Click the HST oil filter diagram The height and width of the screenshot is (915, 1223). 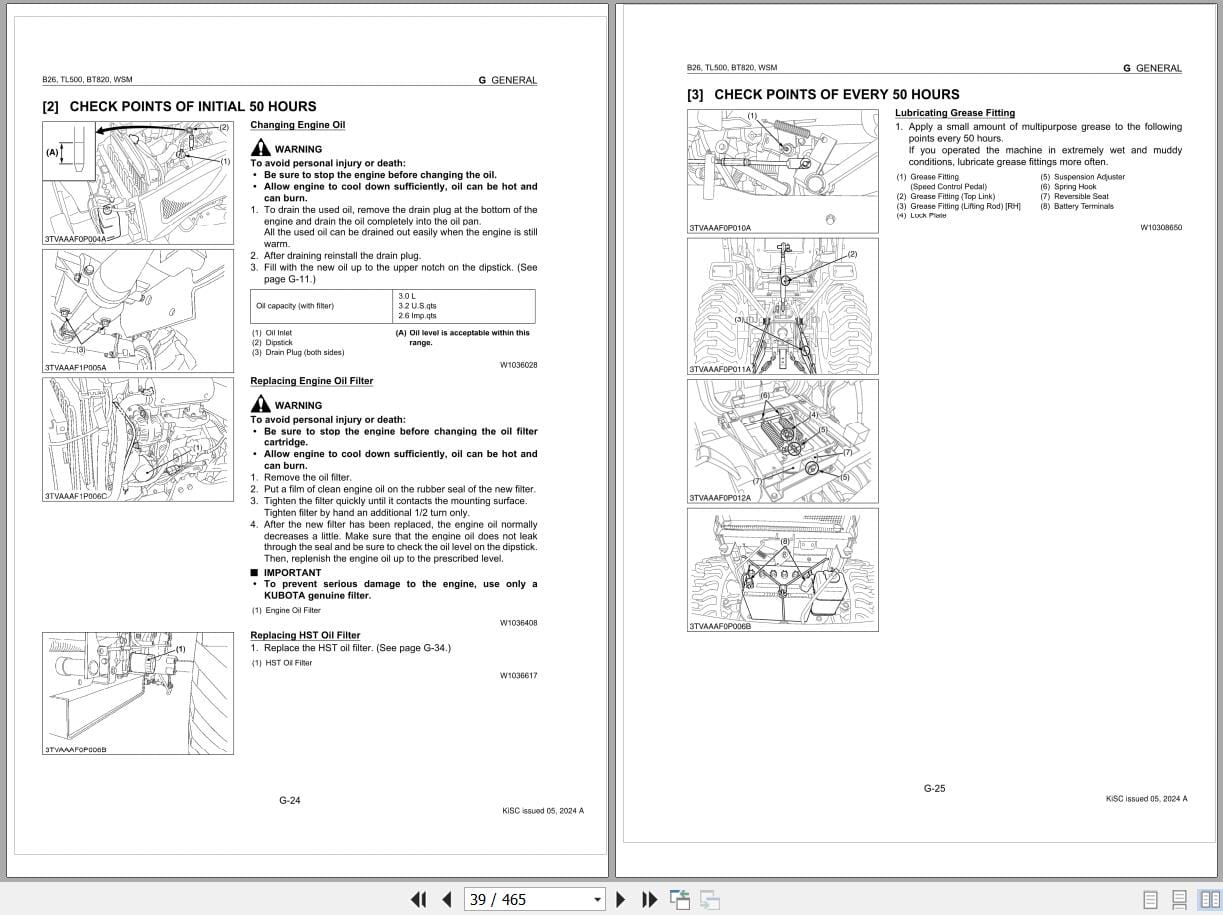point(138,693)
